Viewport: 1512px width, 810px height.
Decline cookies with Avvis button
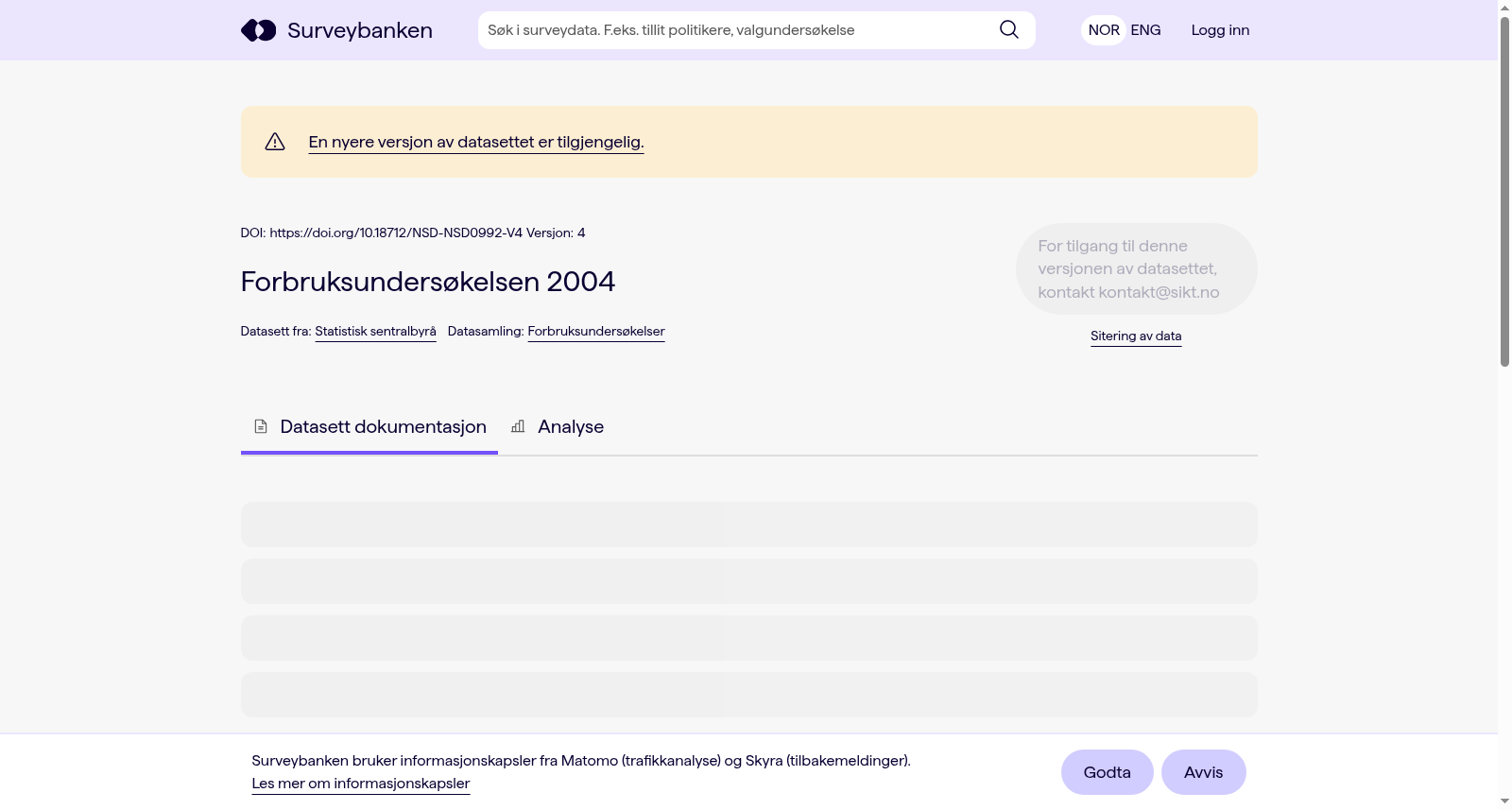1204,772
